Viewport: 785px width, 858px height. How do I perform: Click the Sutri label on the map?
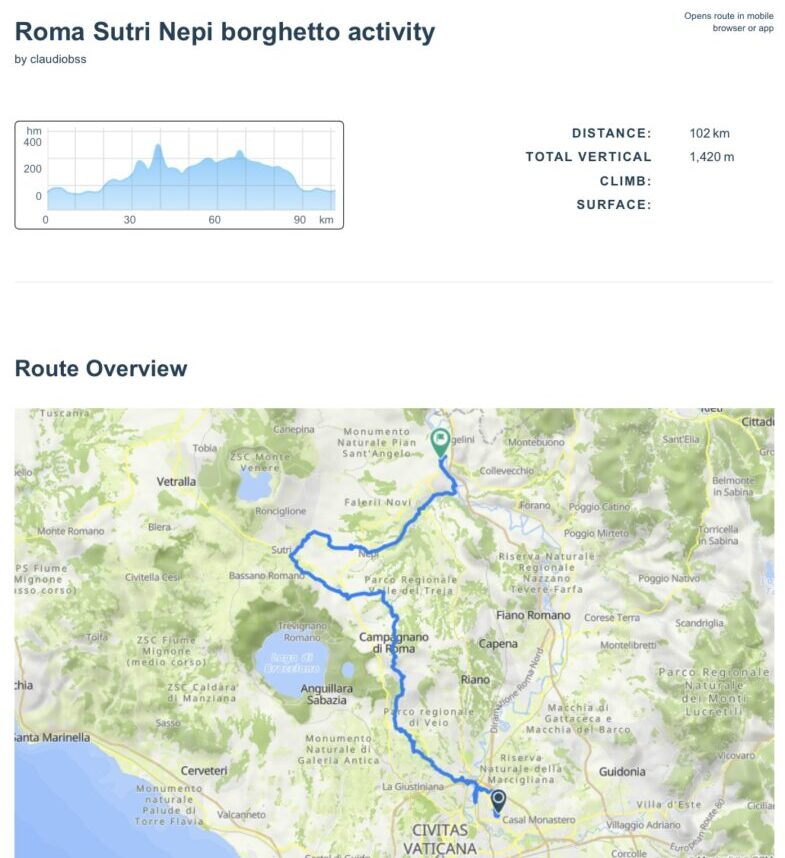tap(280, 550)
